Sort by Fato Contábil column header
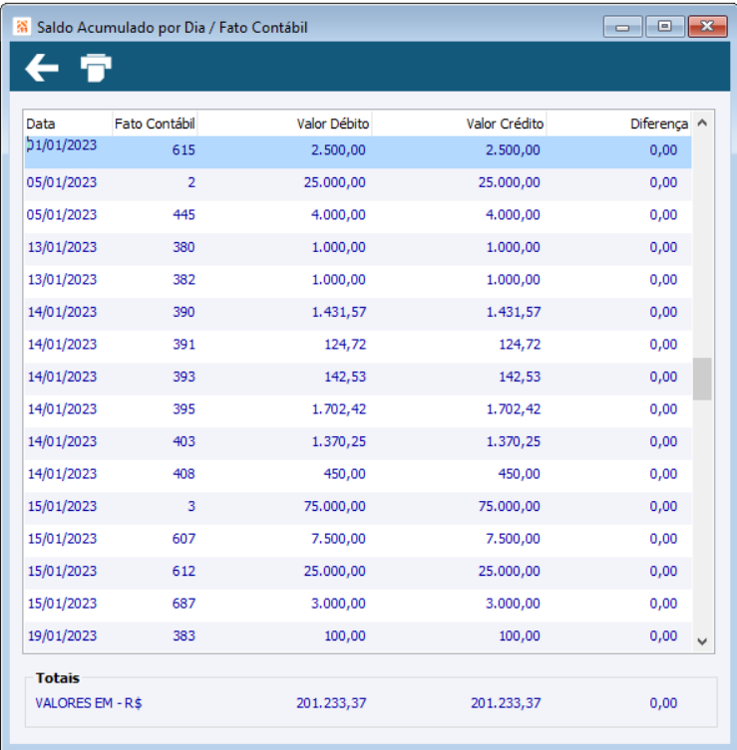 (154, 124)
